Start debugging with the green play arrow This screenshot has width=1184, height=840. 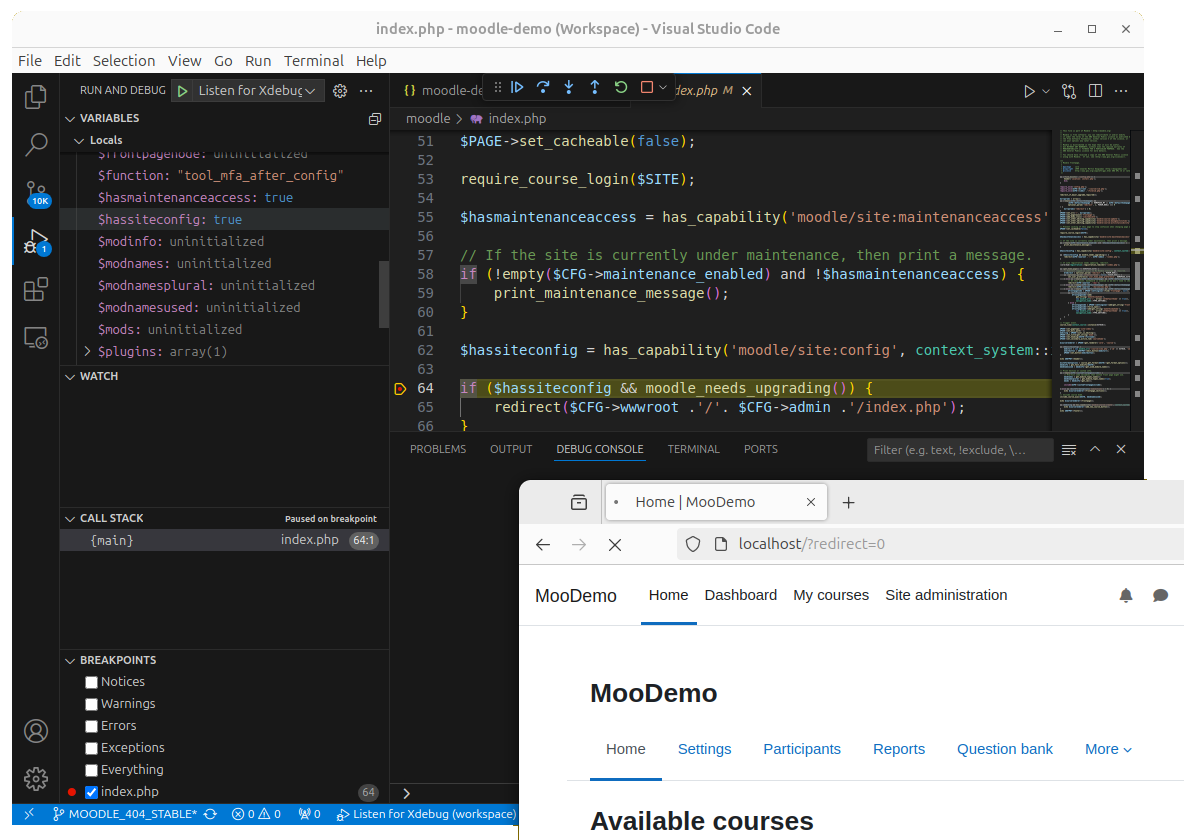pos(182,91)
